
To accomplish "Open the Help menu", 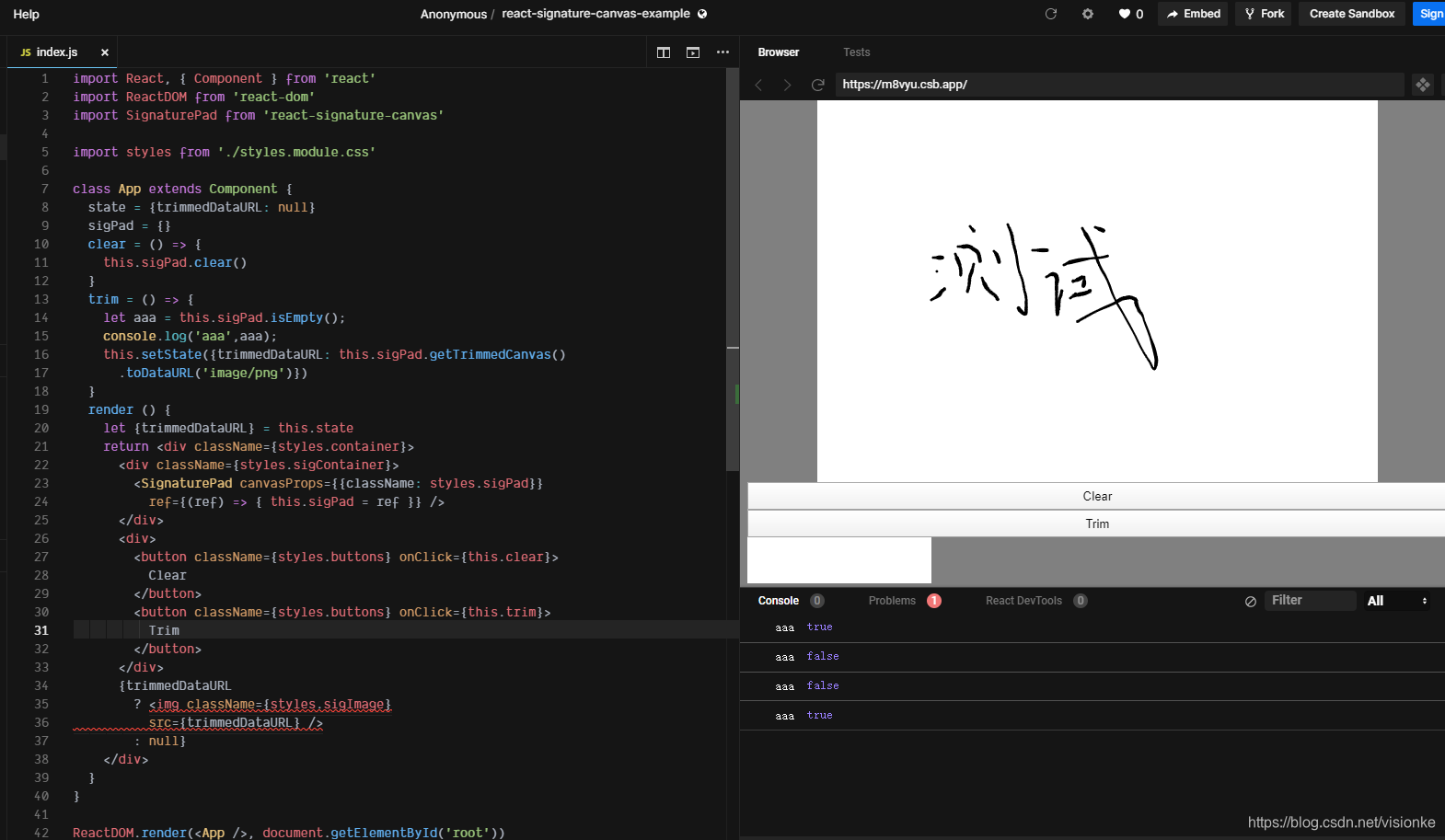I will click(26, 14).
